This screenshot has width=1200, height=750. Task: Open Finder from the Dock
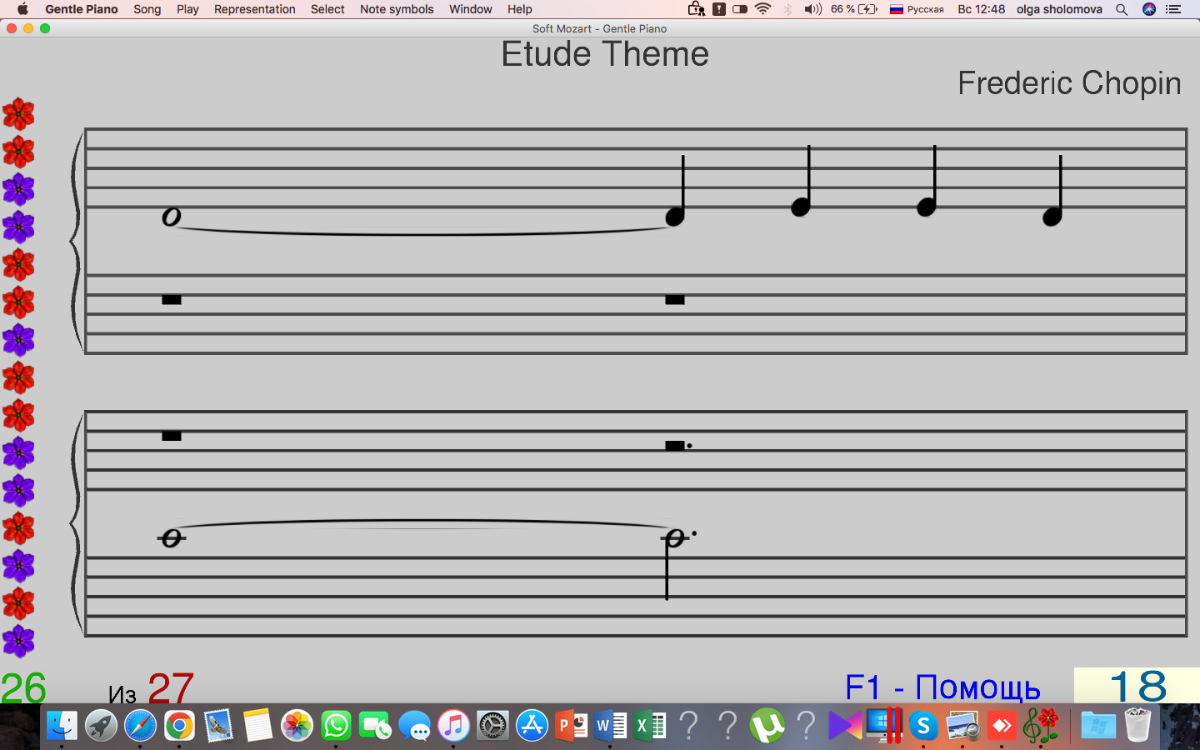pyautogui.click(x=63, y=725)
